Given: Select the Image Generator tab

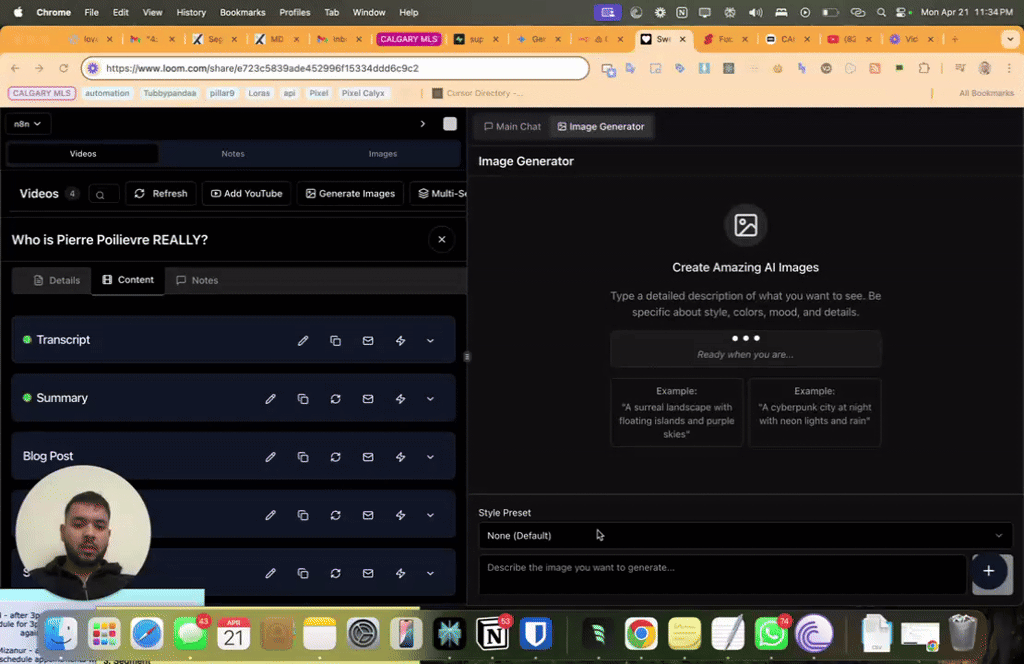Looking at the screenshot, I should 601,127.
